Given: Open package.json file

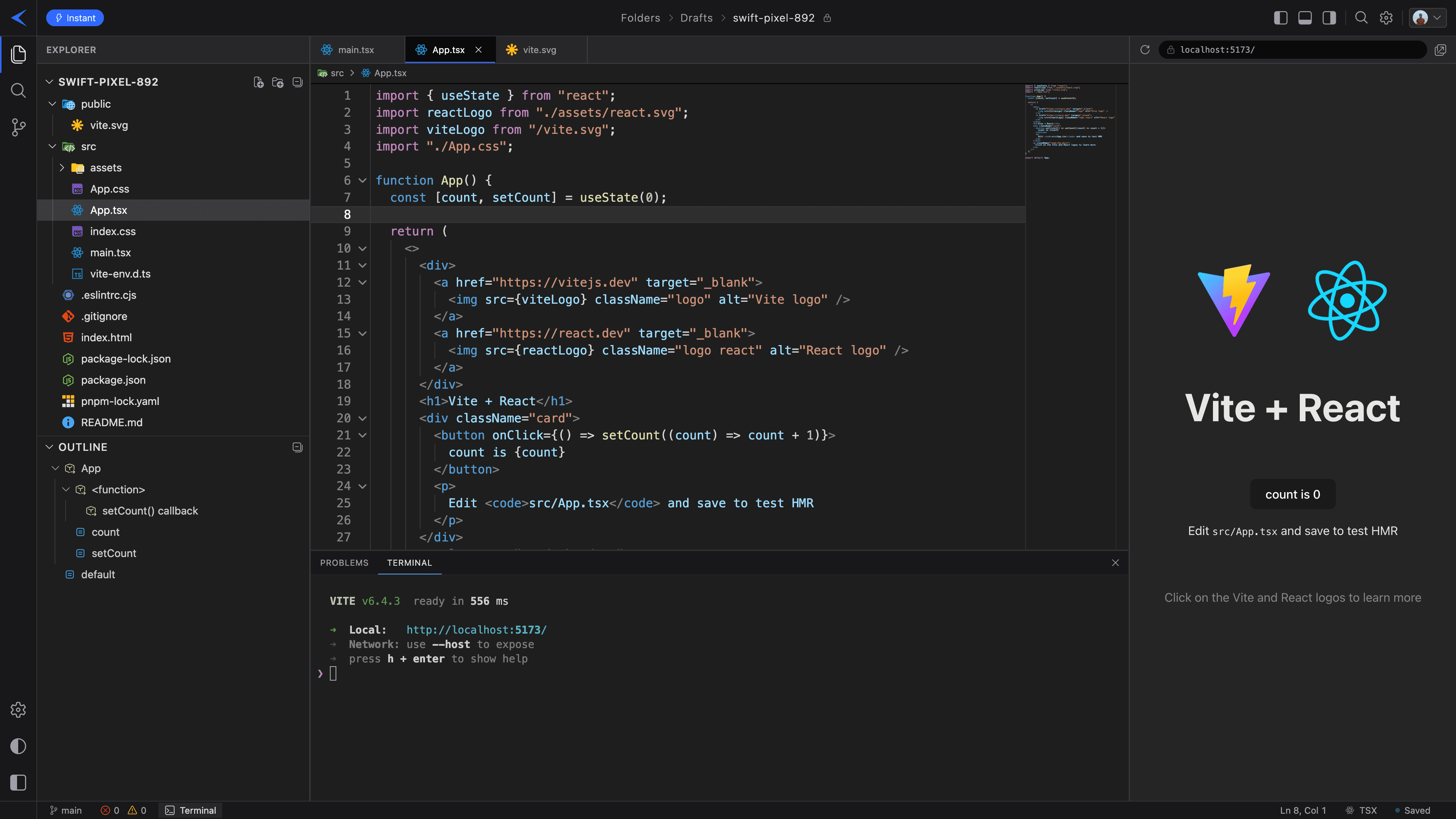Looking at the screenshot, I should point(173,380).
